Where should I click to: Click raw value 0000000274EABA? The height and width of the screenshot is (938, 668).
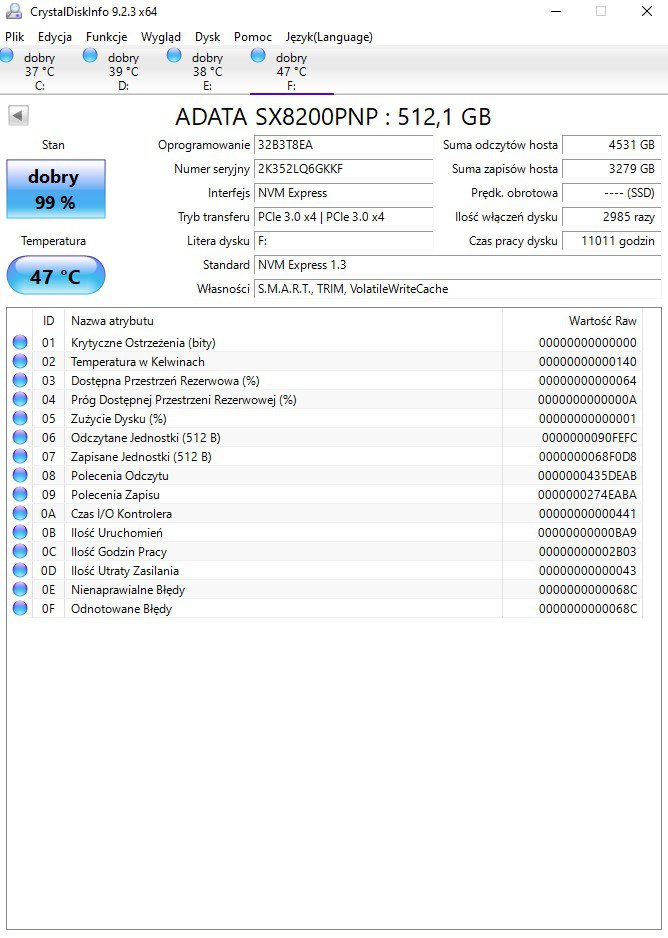coord(587,495)
